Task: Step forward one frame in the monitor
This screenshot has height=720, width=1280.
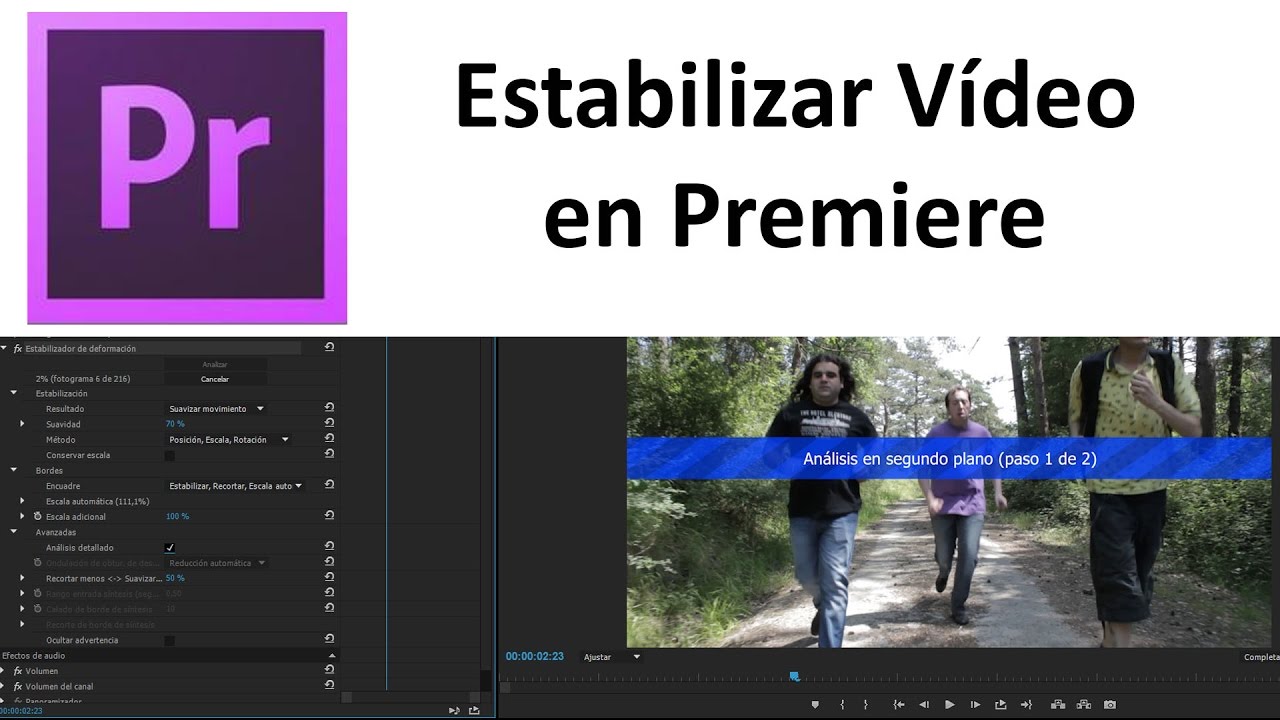Action: pyautogui.click(x=976, y=704)
